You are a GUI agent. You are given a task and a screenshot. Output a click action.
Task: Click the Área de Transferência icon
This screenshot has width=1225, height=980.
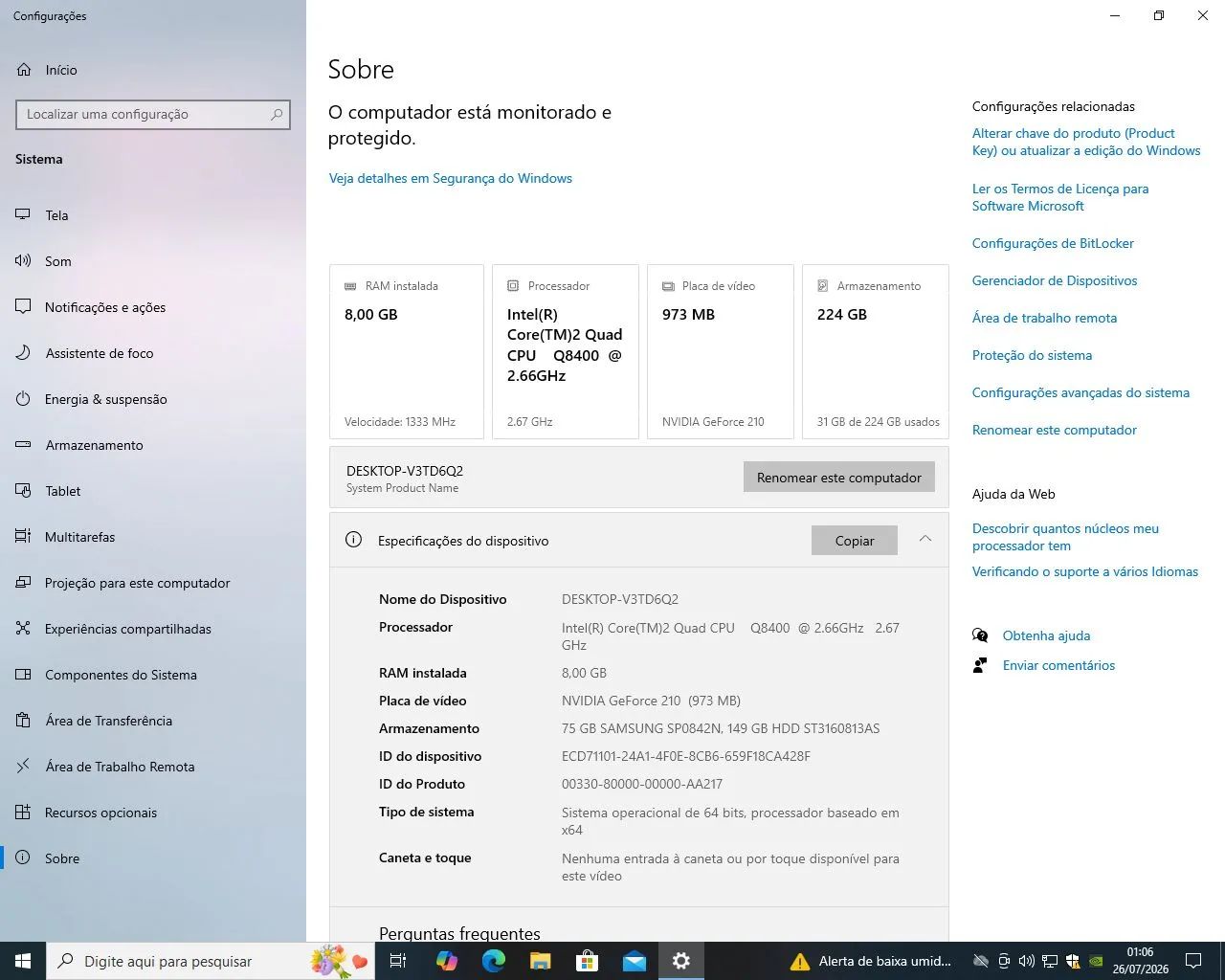pos(24,721)
